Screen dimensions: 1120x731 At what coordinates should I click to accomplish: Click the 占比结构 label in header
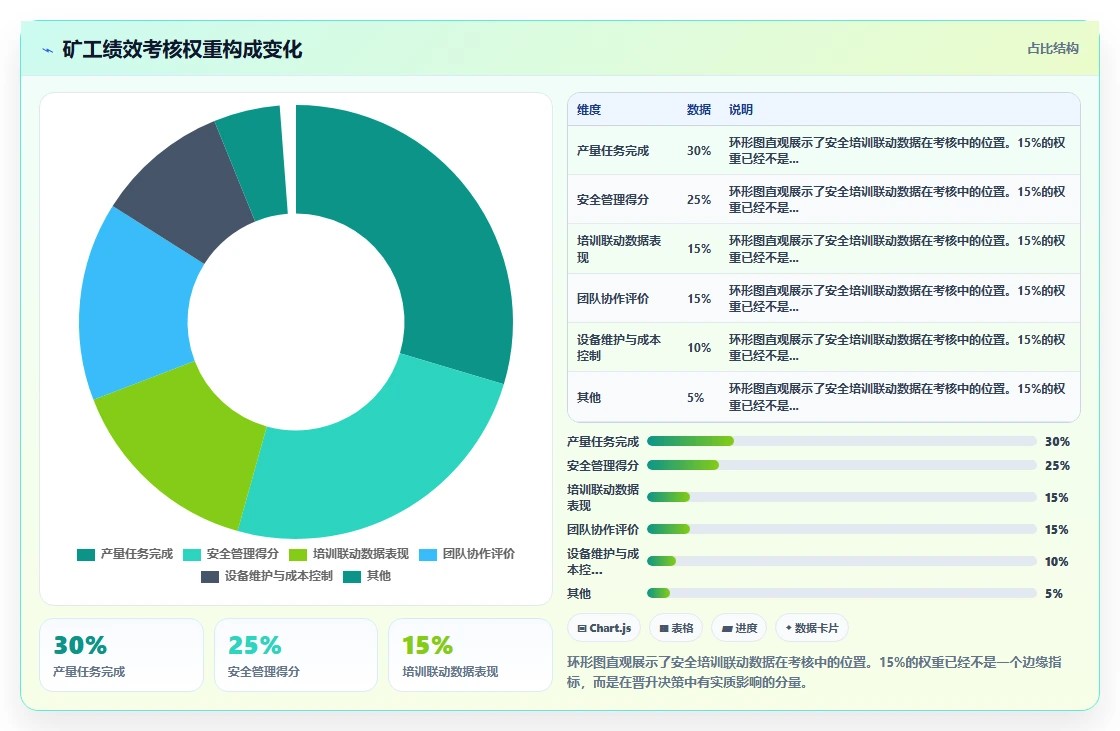tap(1052, 49)
